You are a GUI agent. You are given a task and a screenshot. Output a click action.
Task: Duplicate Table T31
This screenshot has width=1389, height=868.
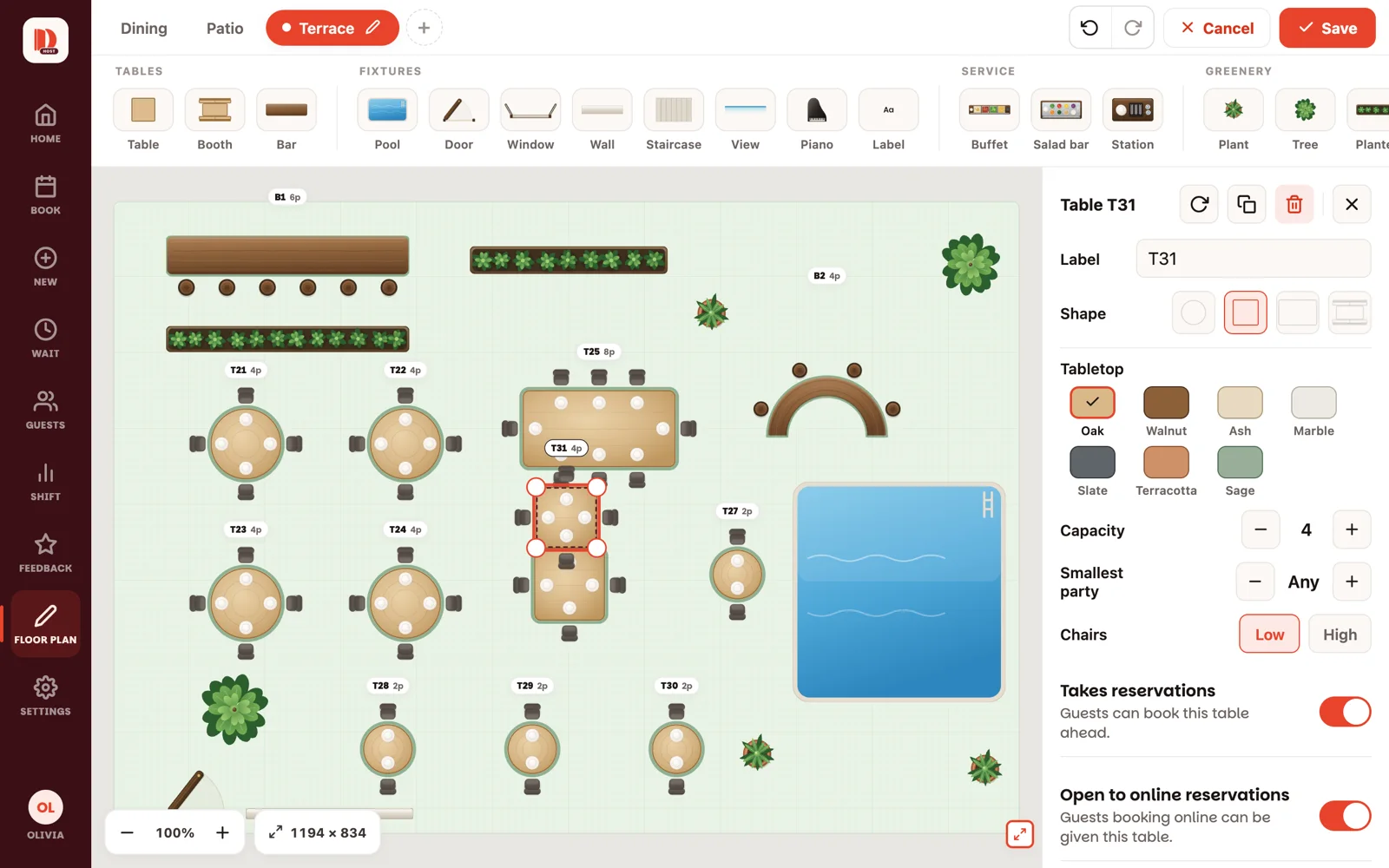(x=1247, y=204)
